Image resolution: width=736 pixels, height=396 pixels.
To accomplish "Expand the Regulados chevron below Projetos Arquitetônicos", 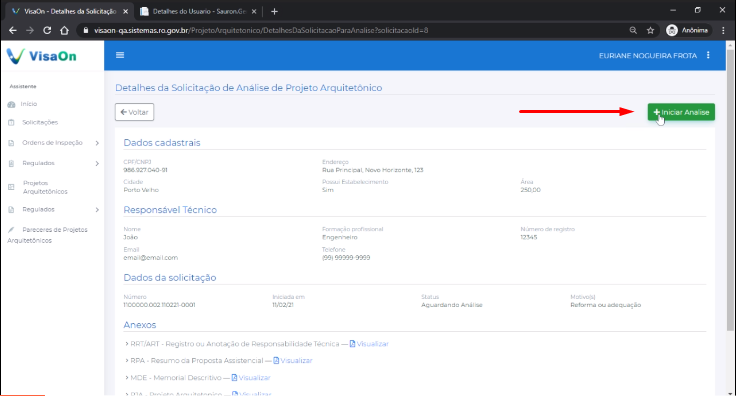I will pos(97,210).
